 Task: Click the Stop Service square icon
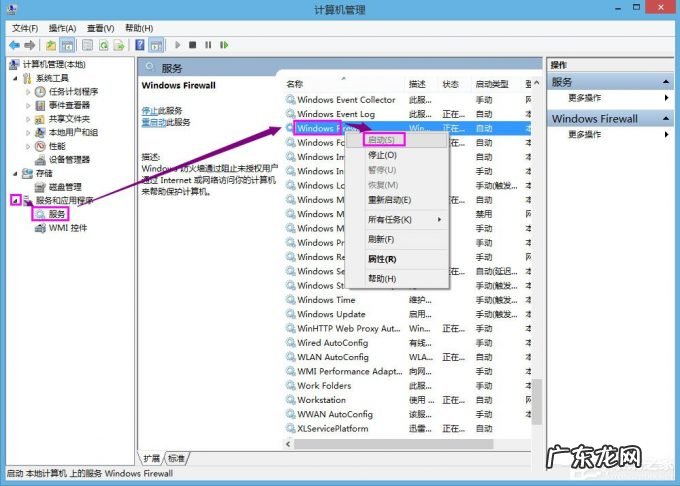click(x=193, y=45)
